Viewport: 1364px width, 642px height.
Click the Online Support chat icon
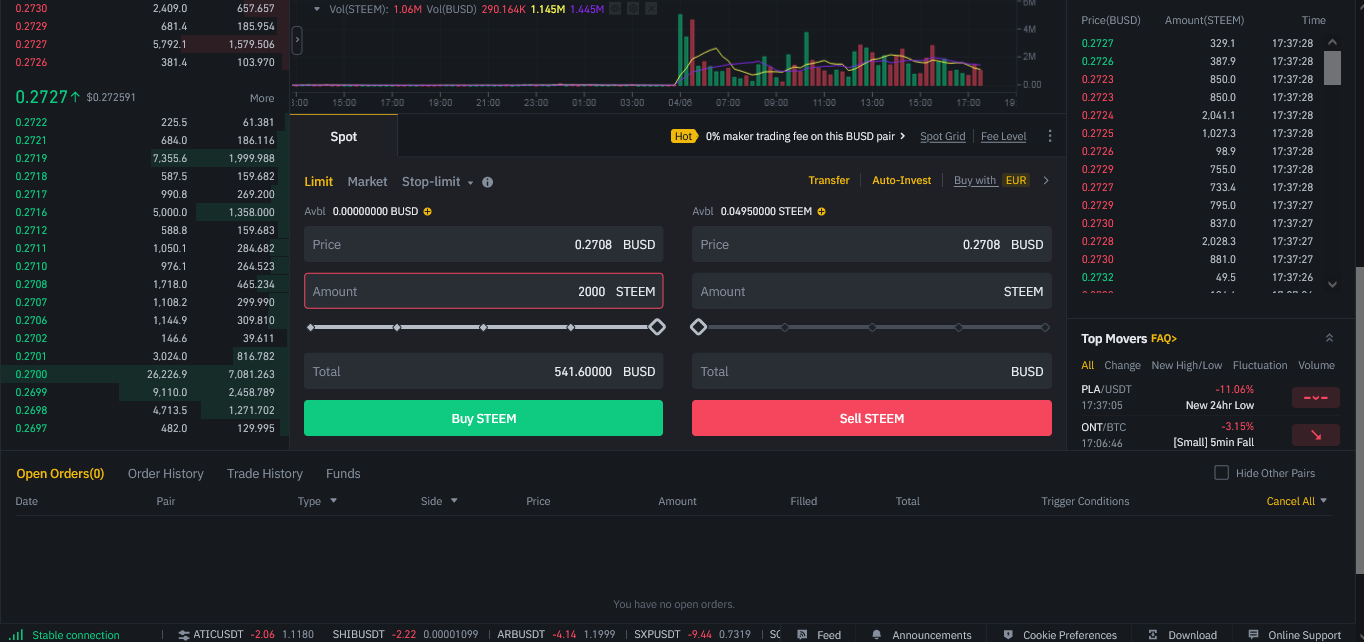coord(1253,635)
